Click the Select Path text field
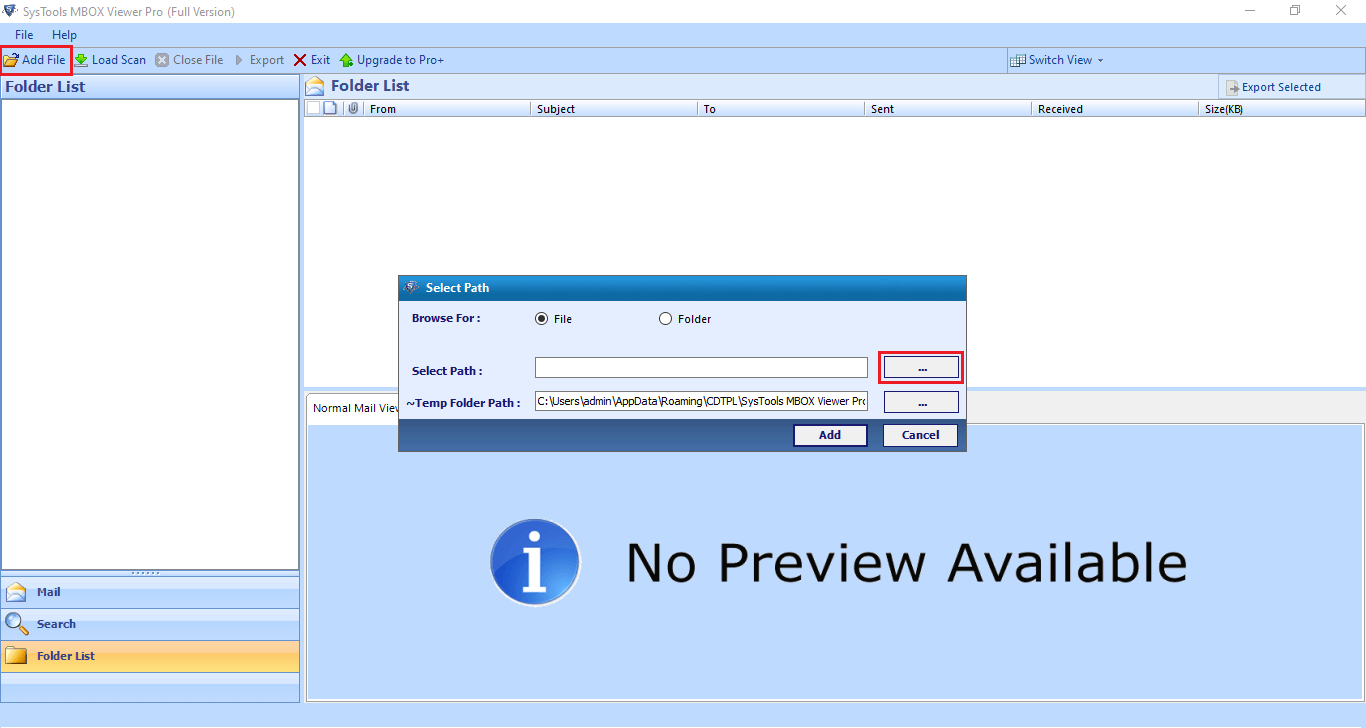Viewport: 1366px width, 728px height. (701, 368)
